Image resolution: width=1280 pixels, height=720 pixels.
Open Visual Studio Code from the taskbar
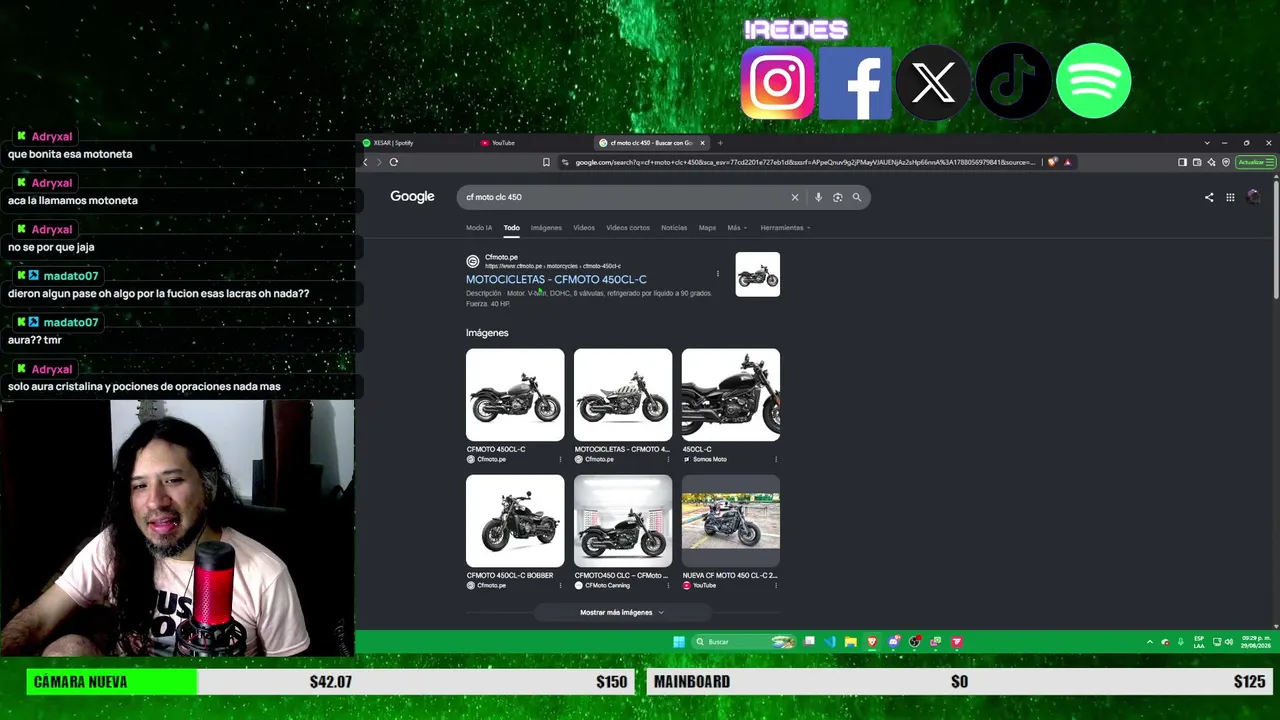point(830,642)
